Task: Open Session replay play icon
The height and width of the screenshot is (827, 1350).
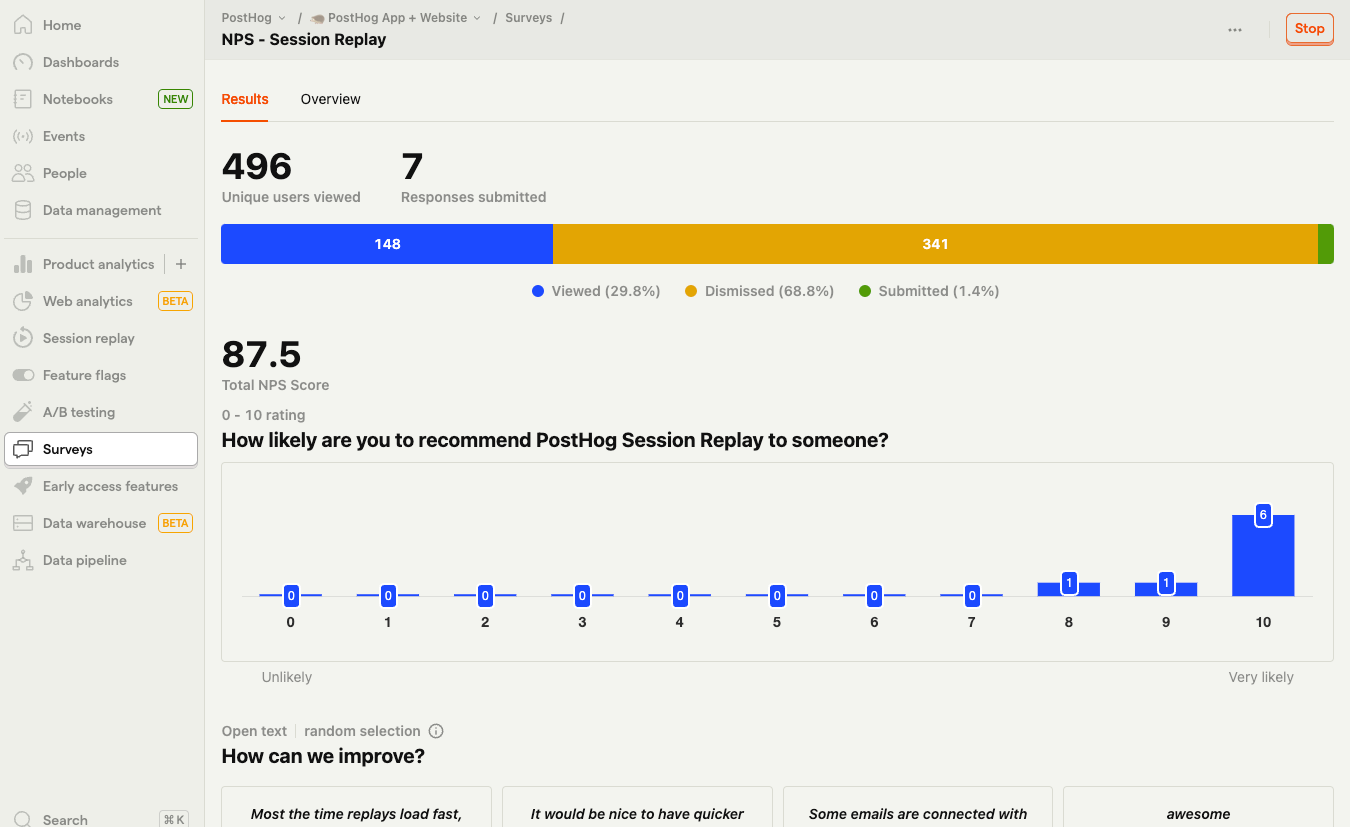Action: pos(23,338)
